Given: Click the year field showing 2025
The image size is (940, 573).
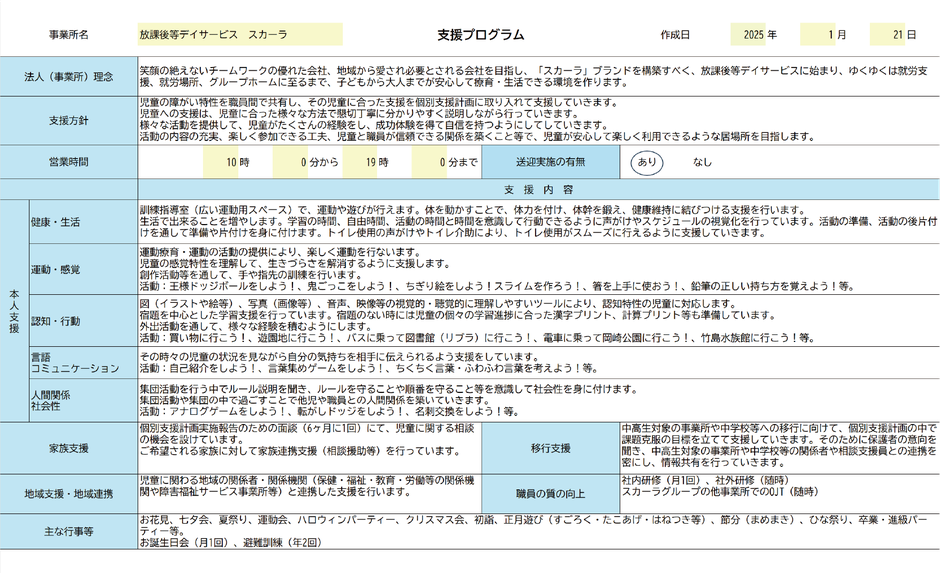Looking at the screenshot, I should 748,35.
